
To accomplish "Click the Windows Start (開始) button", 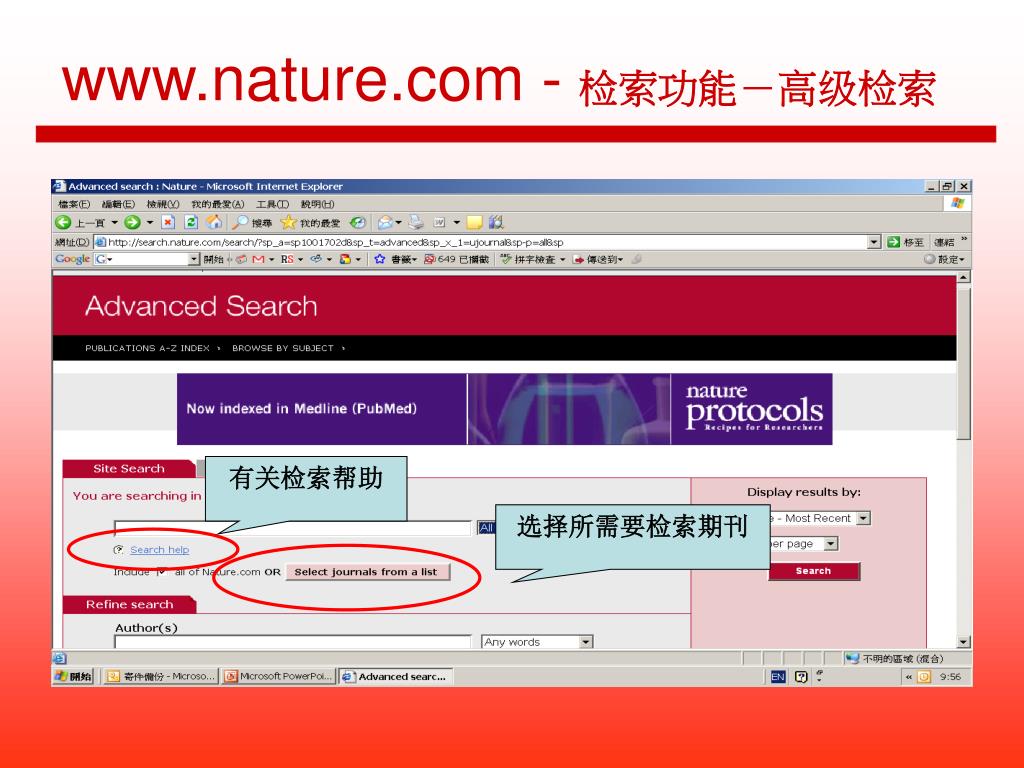I will coord(74,677).
